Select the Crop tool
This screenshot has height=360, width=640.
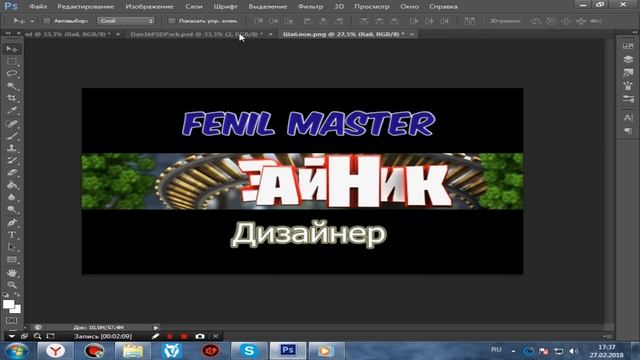(x=12, y=98)
